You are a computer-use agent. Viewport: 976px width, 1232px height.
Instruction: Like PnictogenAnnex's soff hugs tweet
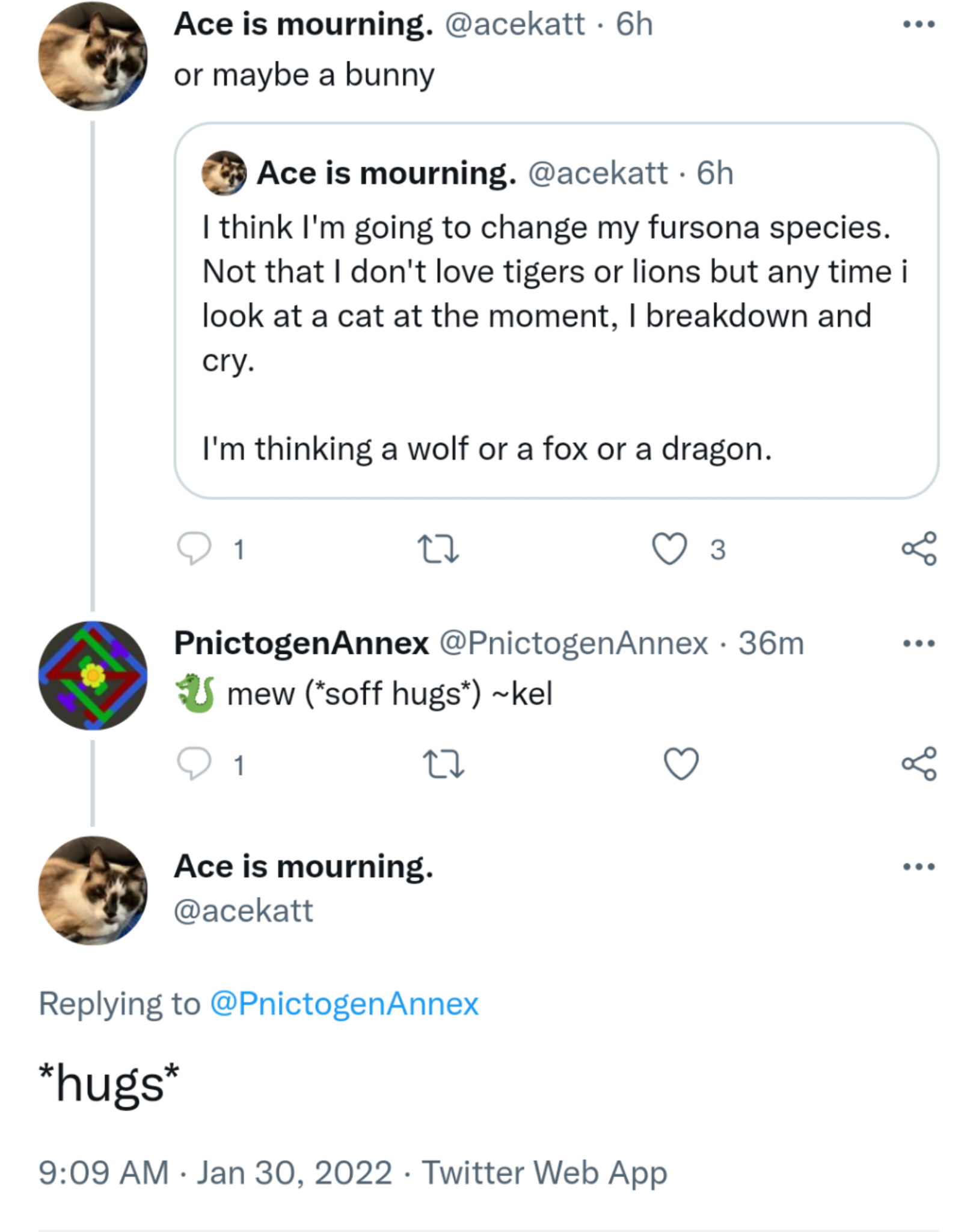(x=681, y=764)
